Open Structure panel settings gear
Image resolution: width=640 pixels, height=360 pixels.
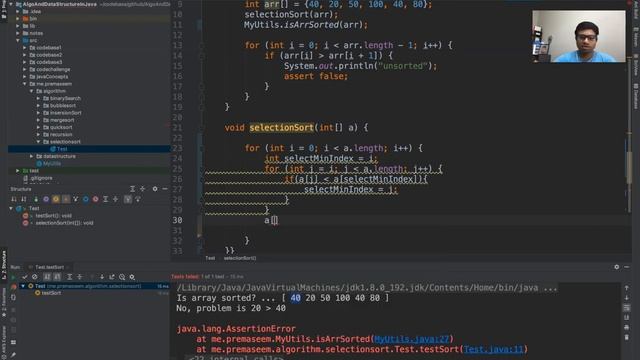[x=155, y=189]
